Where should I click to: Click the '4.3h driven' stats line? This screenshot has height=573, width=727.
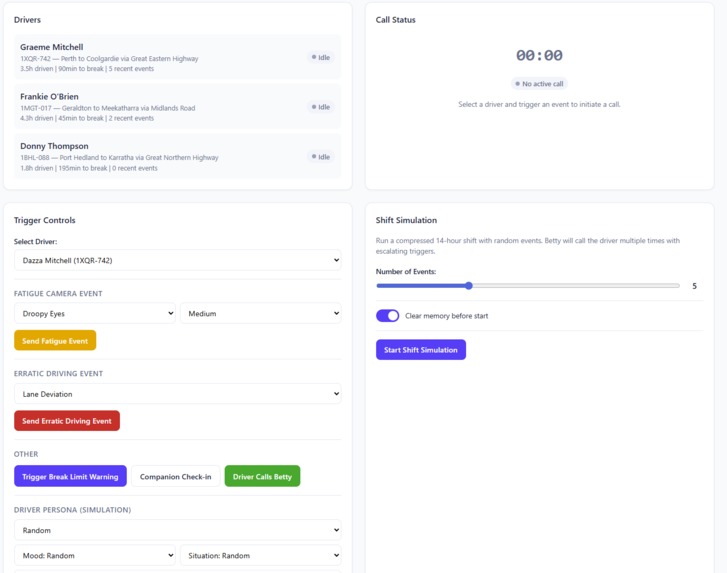point(87,118)
